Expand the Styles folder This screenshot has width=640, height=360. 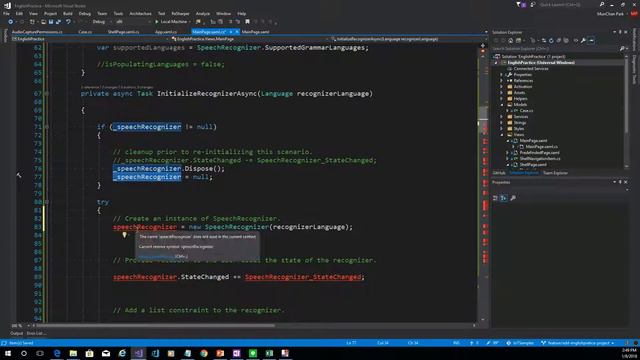501,129
